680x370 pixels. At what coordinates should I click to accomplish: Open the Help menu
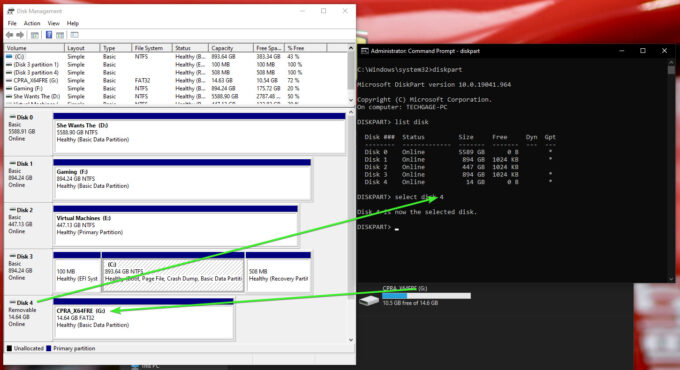[x=72, y=23]
